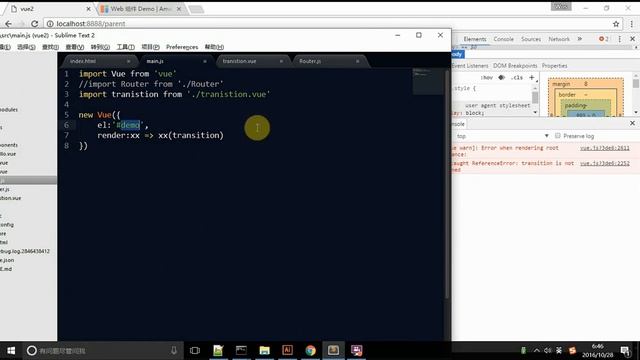
Task: Open the Help menu in Sublime Text
Action: [214, 47]
